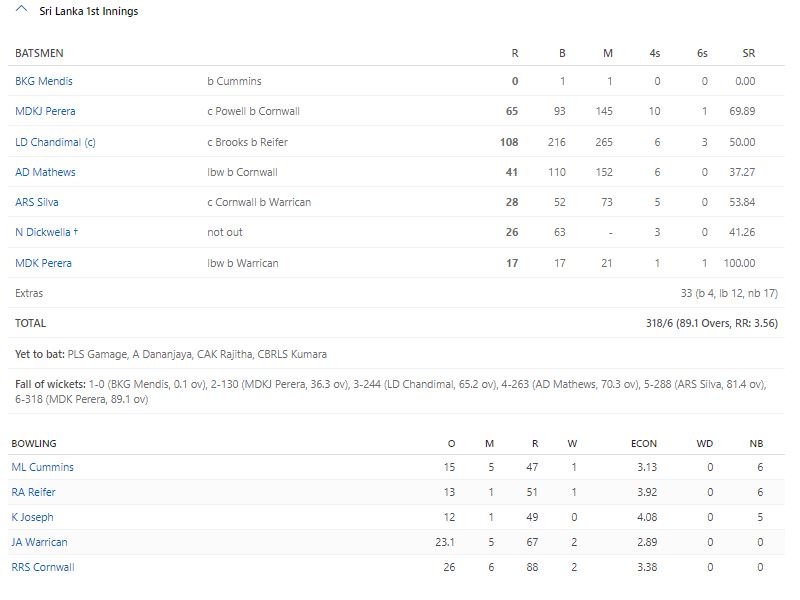Collapse the Sri Lanka 1st Innings section
Viewport: 800px width, 600px height.
22,11
